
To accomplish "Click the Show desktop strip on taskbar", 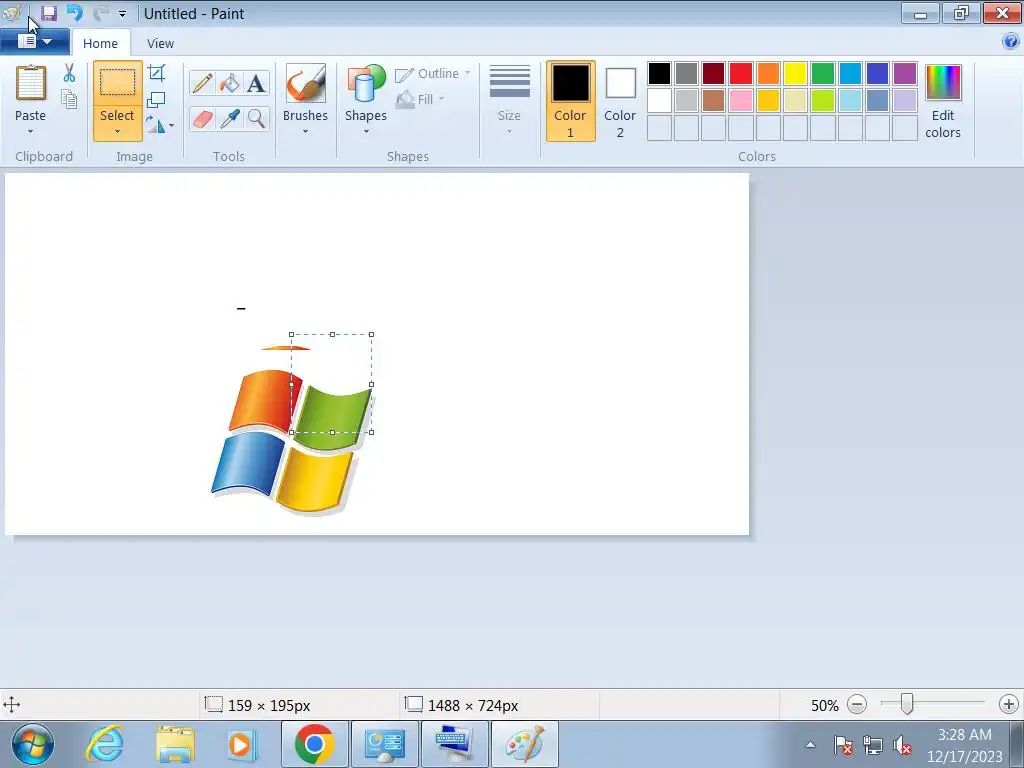I will point(1017,744).
